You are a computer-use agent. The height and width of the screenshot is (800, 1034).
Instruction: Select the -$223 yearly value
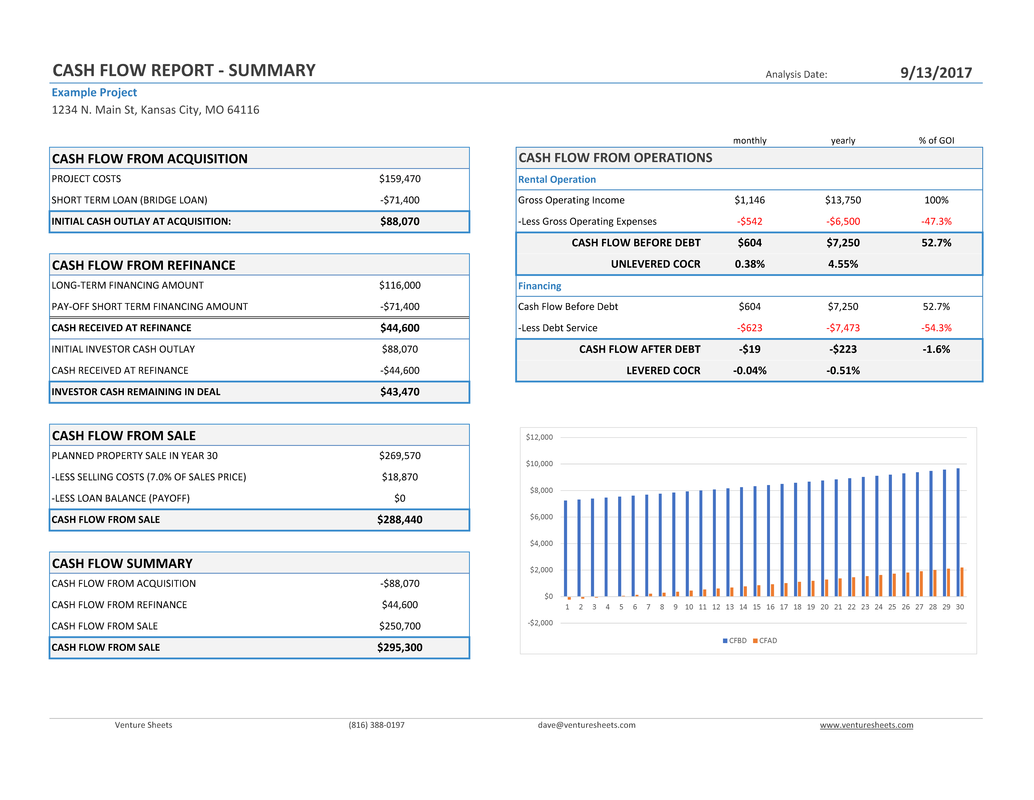pos(843,350)
